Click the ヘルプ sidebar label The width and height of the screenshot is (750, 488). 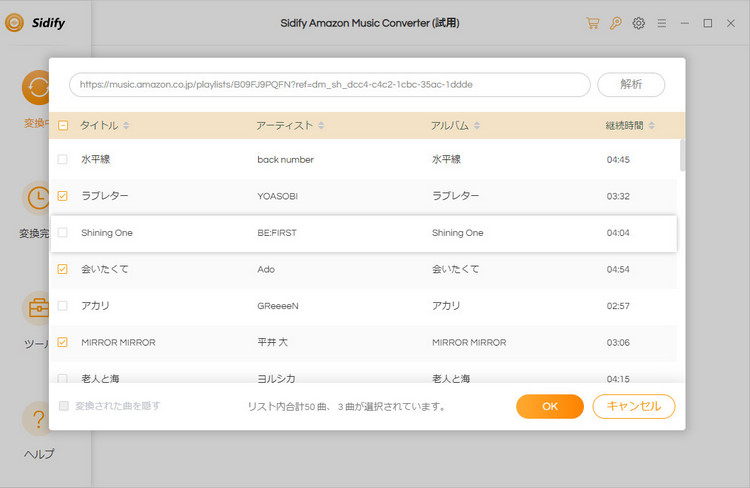(x=39, y=454)
